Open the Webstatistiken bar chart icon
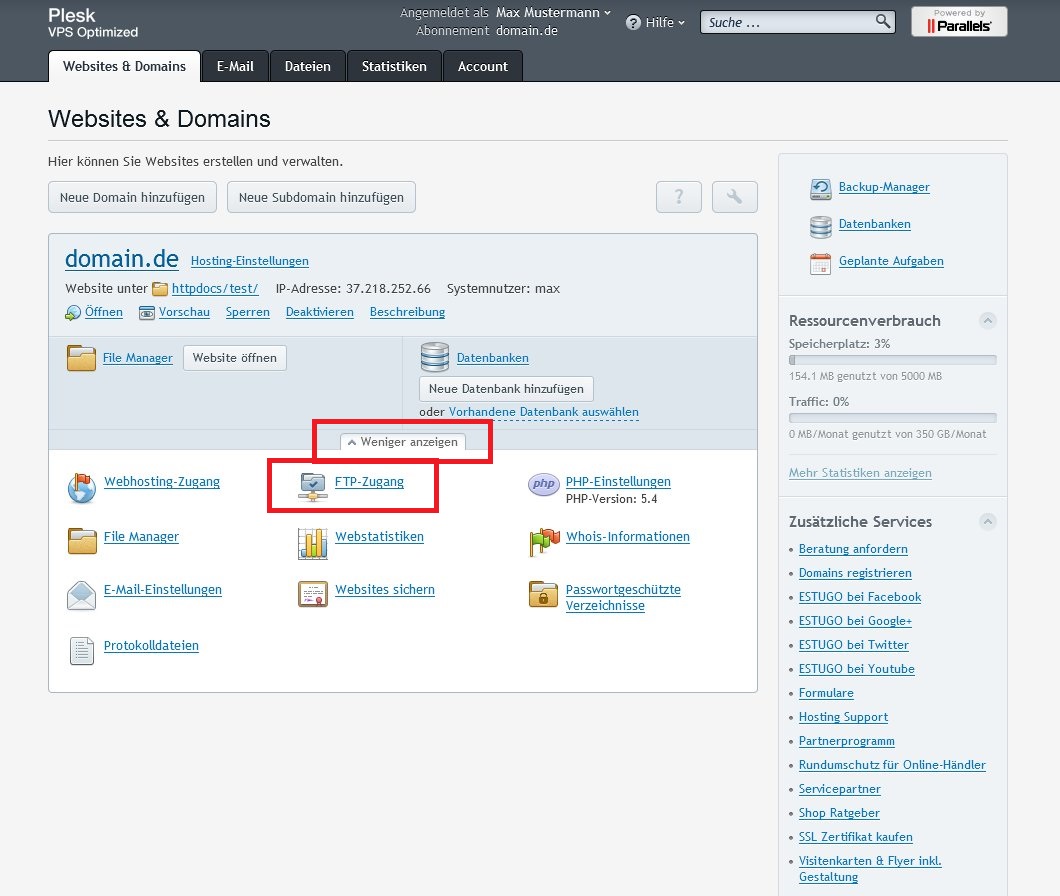The width and height of the screenshot is (1060, 896). point(312,542)
